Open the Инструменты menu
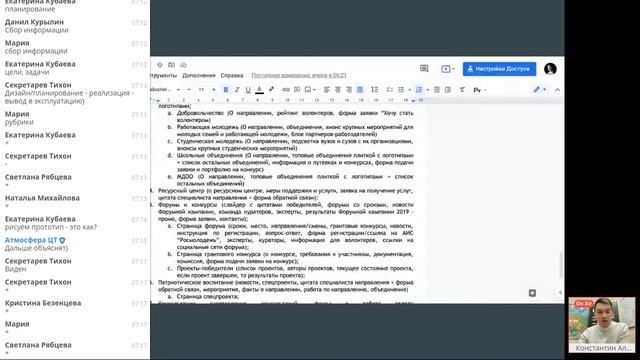The height and width of the screenshot is (360, 640). 163,76
